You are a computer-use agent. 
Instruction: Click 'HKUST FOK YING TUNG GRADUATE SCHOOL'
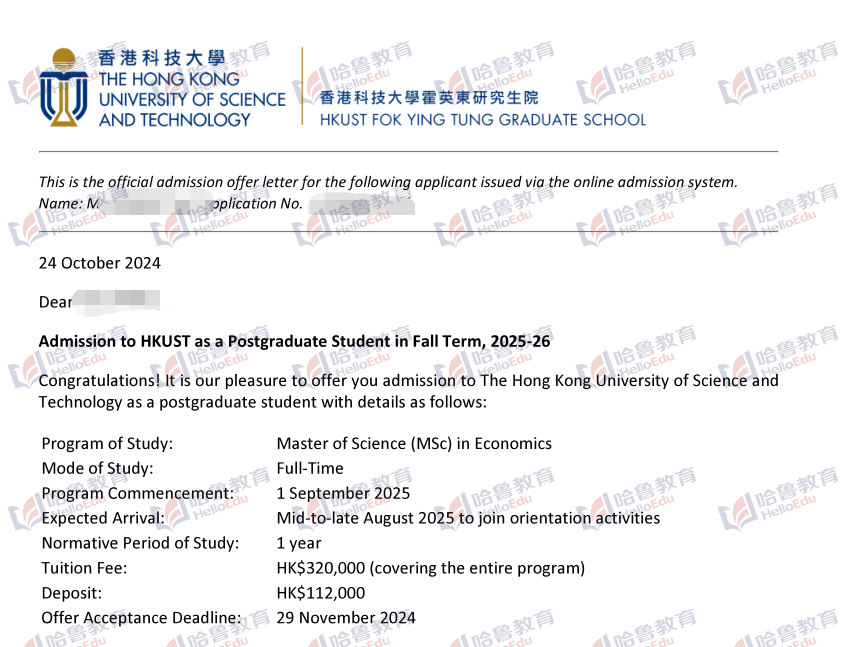point(483,120)
